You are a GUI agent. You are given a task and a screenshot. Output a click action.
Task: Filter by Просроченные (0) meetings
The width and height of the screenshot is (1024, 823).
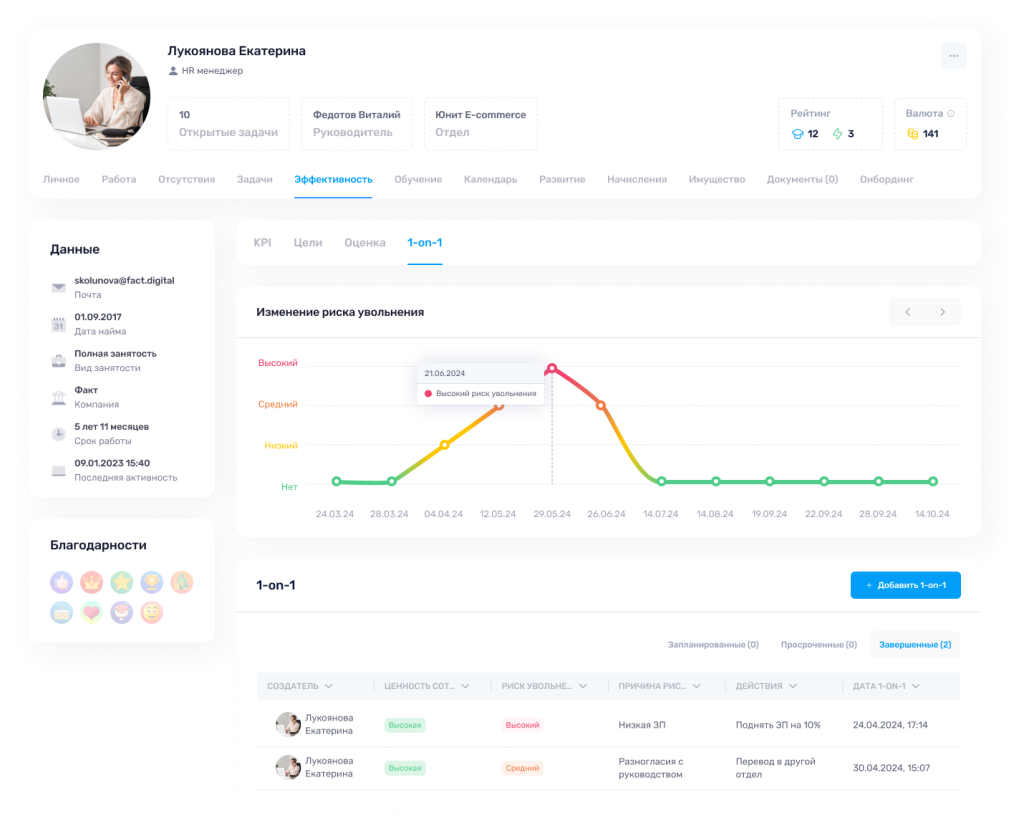[818, 645]
